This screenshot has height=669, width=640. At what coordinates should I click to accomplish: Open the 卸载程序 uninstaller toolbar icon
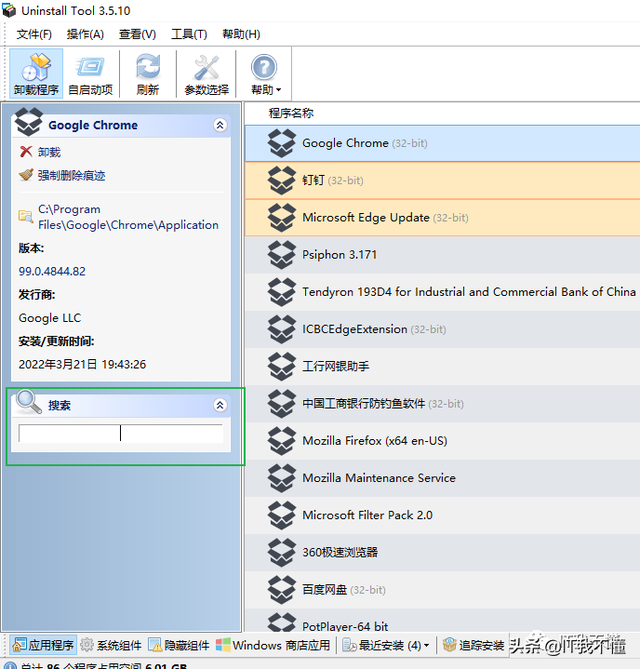(36, 73)
